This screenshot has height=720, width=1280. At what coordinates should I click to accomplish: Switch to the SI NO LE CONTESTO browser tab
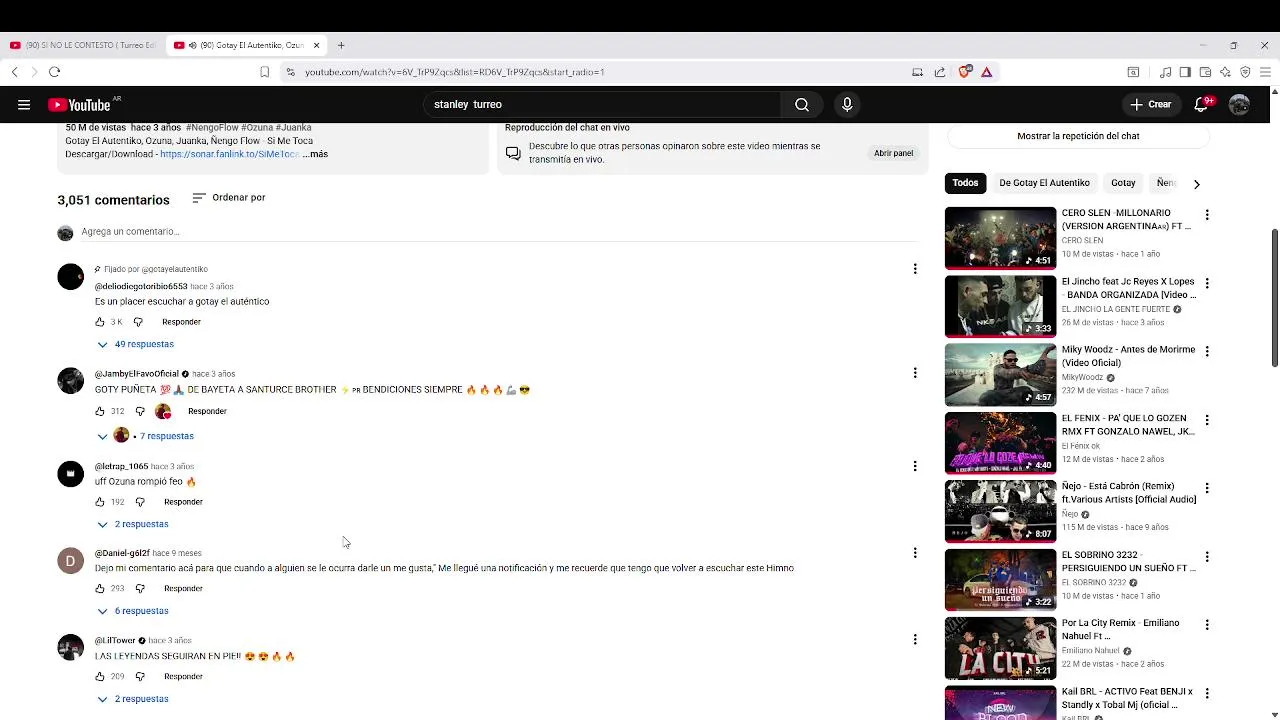pos(82,45)
